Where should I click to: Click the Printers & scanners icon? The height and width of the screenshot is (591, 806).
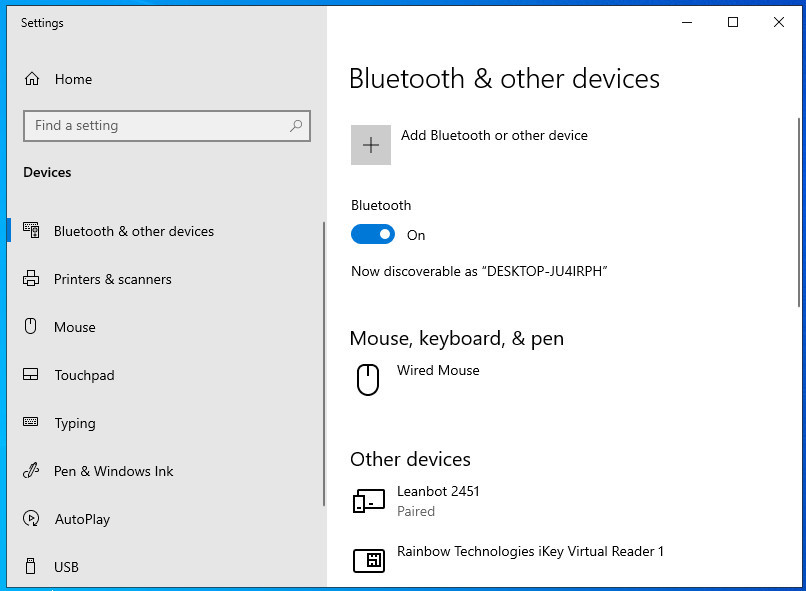coord(31,279)
